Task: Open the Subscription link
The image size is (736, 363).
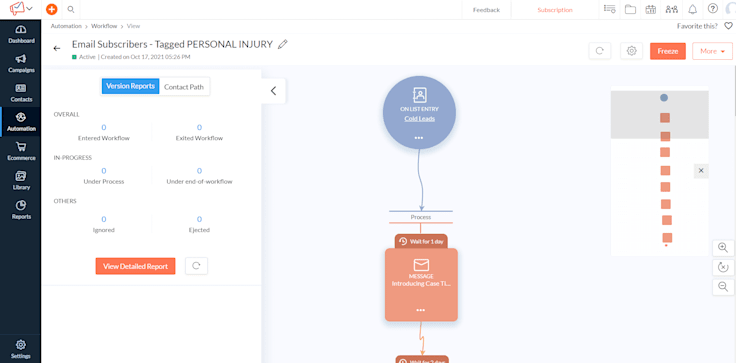Action: tap(555, 10)
